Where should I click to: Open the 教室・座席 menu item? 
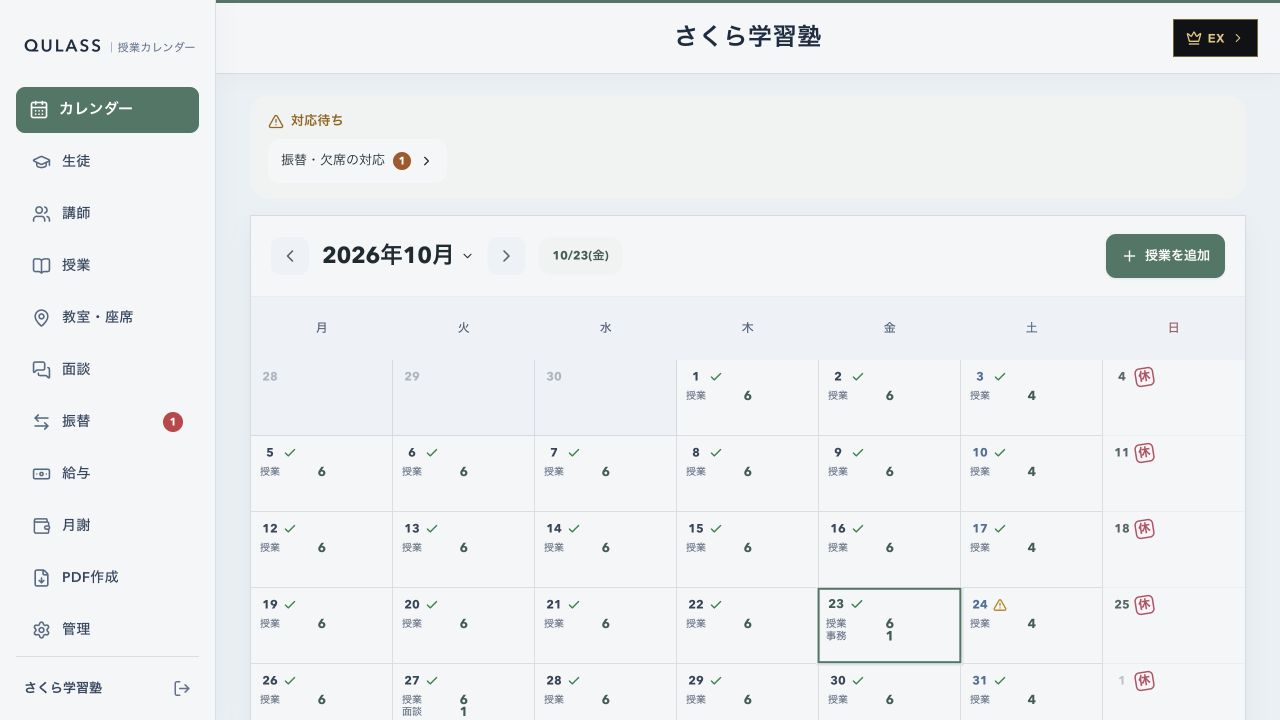click(x=107, y=317)
